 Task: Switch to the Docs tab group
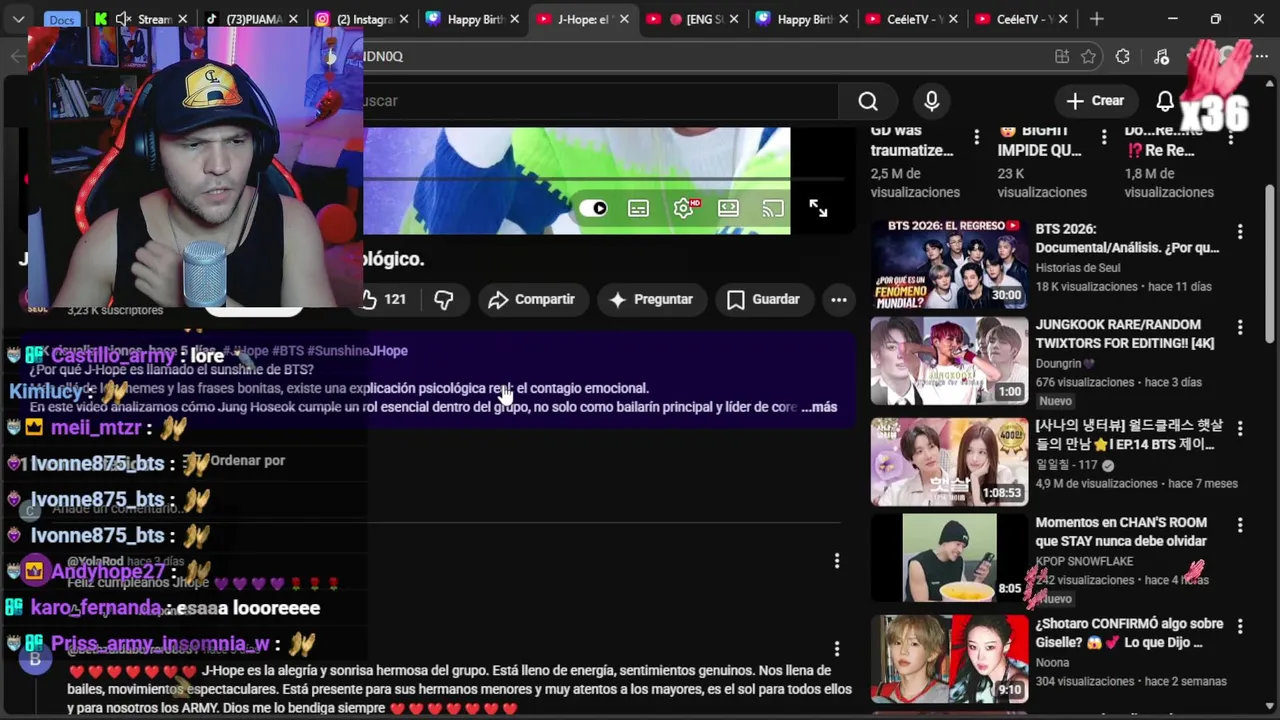coord(62,19)
